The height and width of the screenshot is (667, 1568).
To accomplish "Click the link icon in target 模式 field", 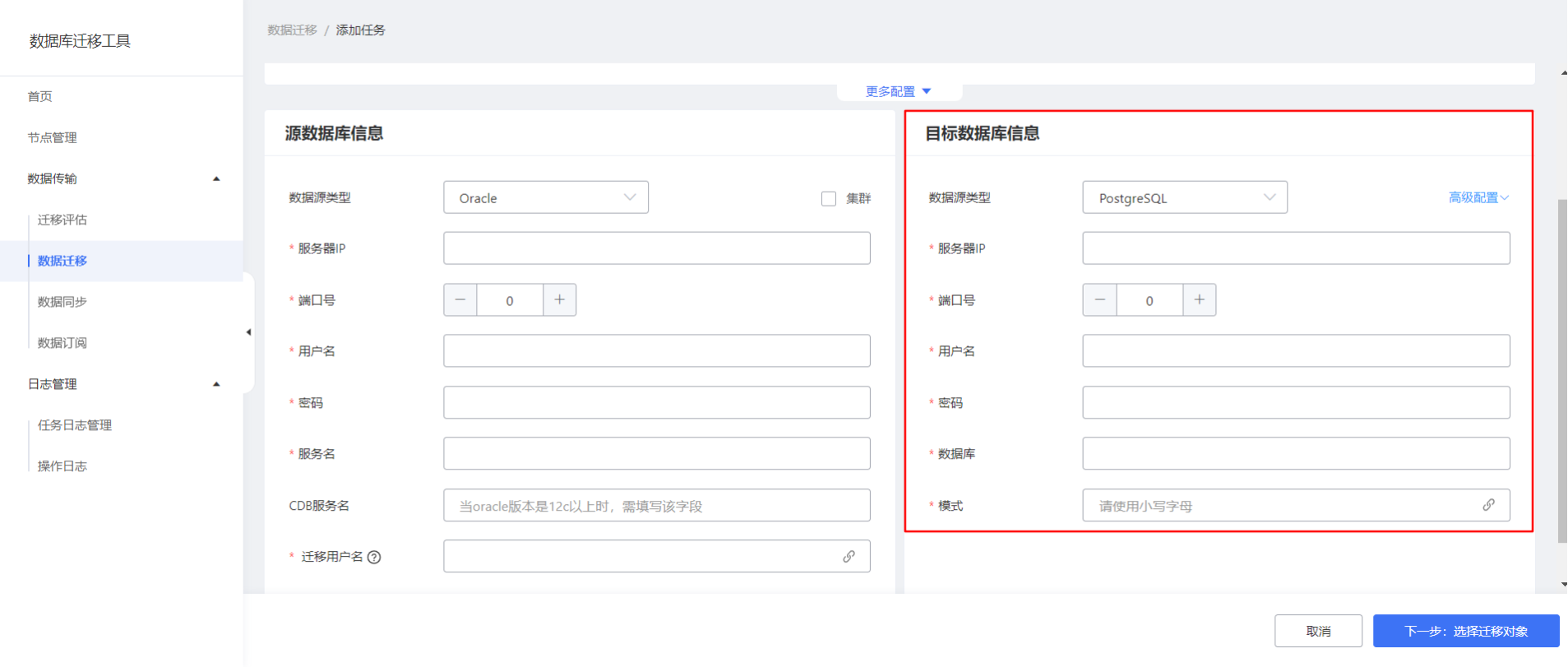I will 1488,505.
